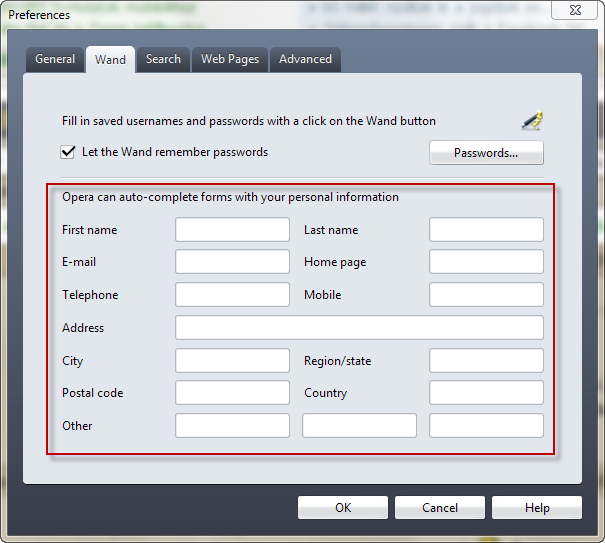Open the Search tab
This screenshot has height=543, width=605.
pyautogui.click(x=163, y=59)
